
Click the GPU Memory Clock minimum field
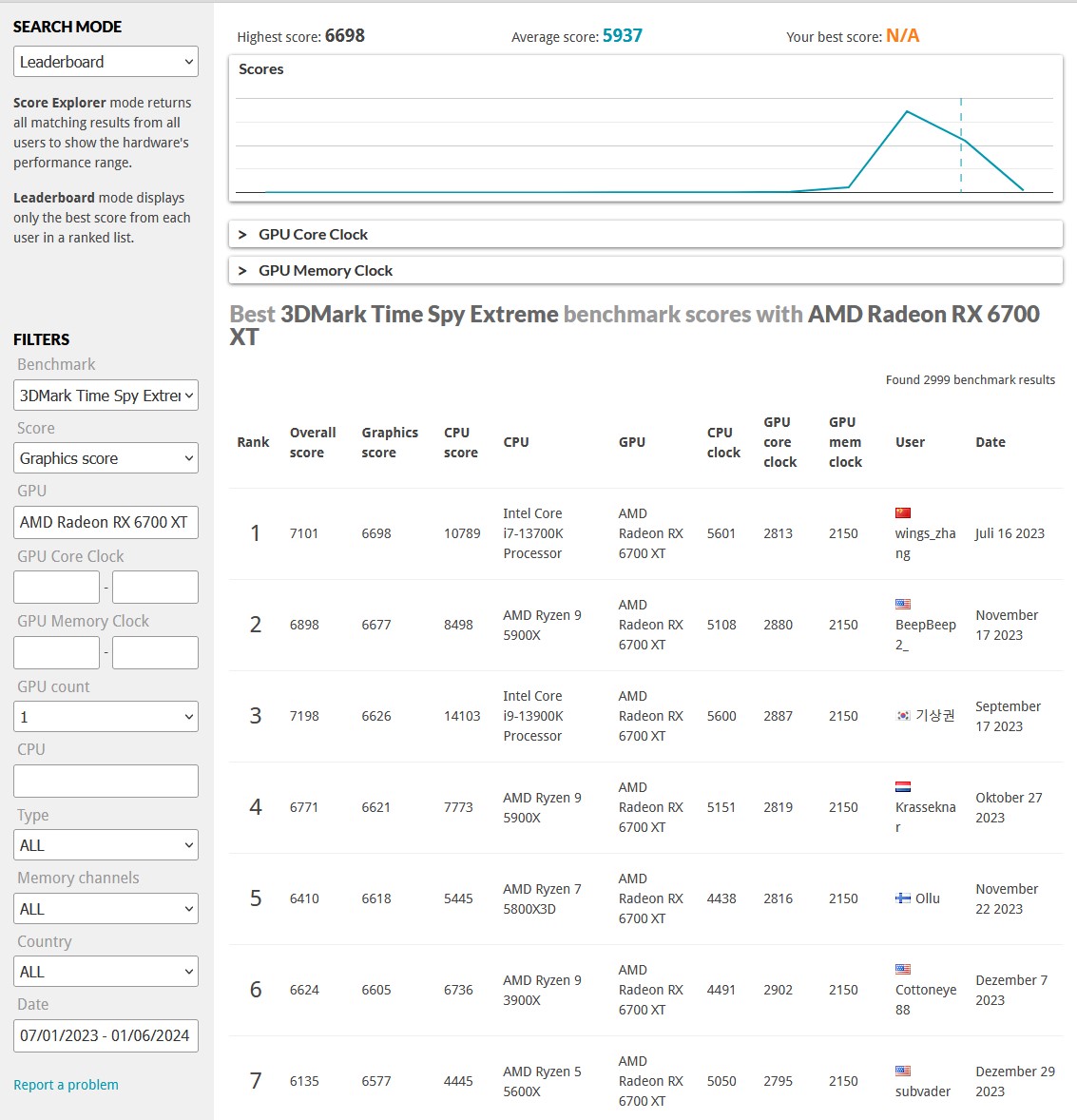(x=56, y=652)
